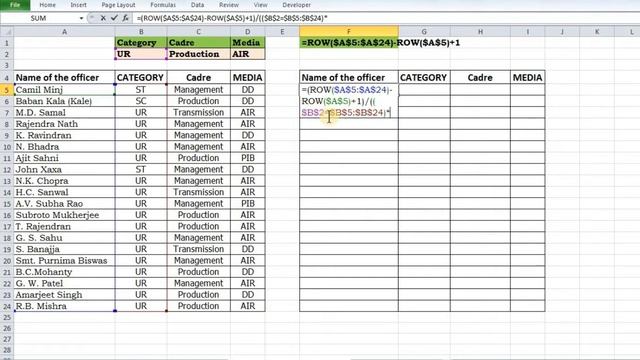Open the Formulas ribbon tab
This screenshot has width=640, height=360.
163,5
